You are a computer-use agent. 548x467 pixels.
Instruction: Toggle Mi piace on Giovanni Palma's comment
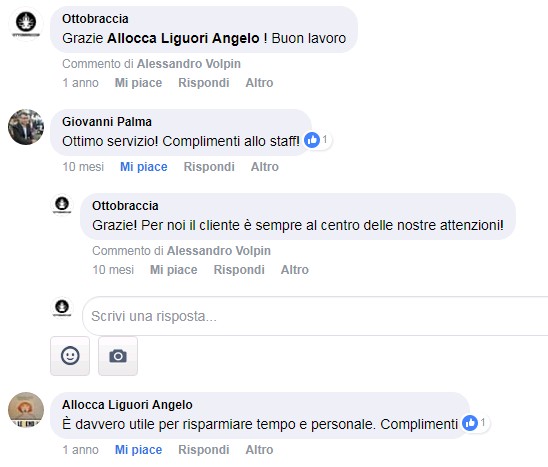click(144, 167)
